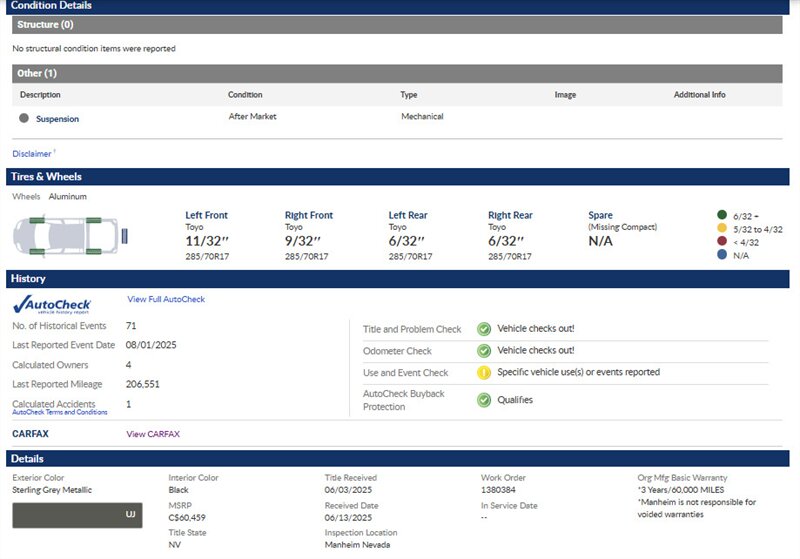Click green check icon for Odometer Check
Viewport: 800px width, 559px height.
483,351
